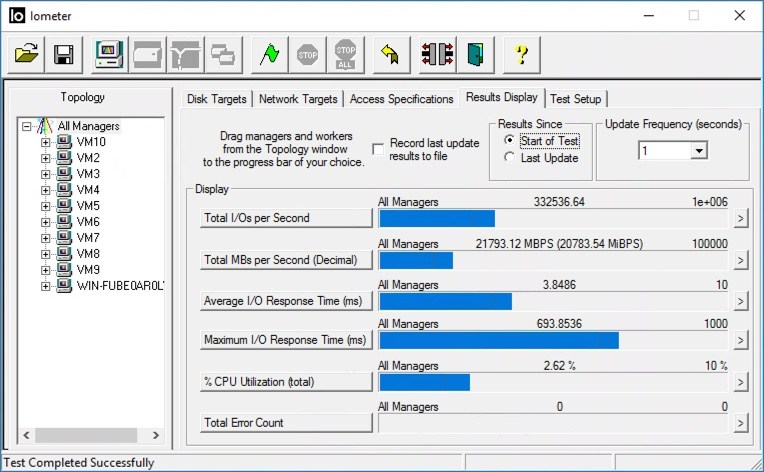Click the VM10 computer icon
The width and height of the screenshot is (764, 472).
coord(64,142)
